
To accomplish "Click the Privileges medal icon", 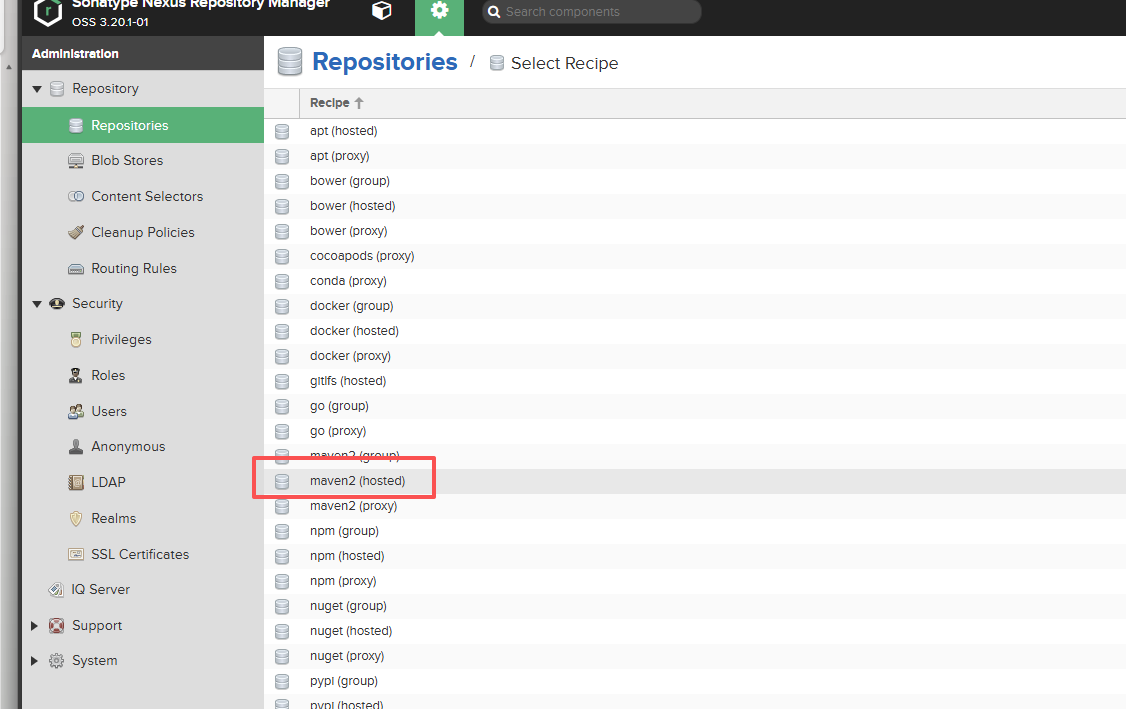I will pyautogui.click(x=75, y=340).
